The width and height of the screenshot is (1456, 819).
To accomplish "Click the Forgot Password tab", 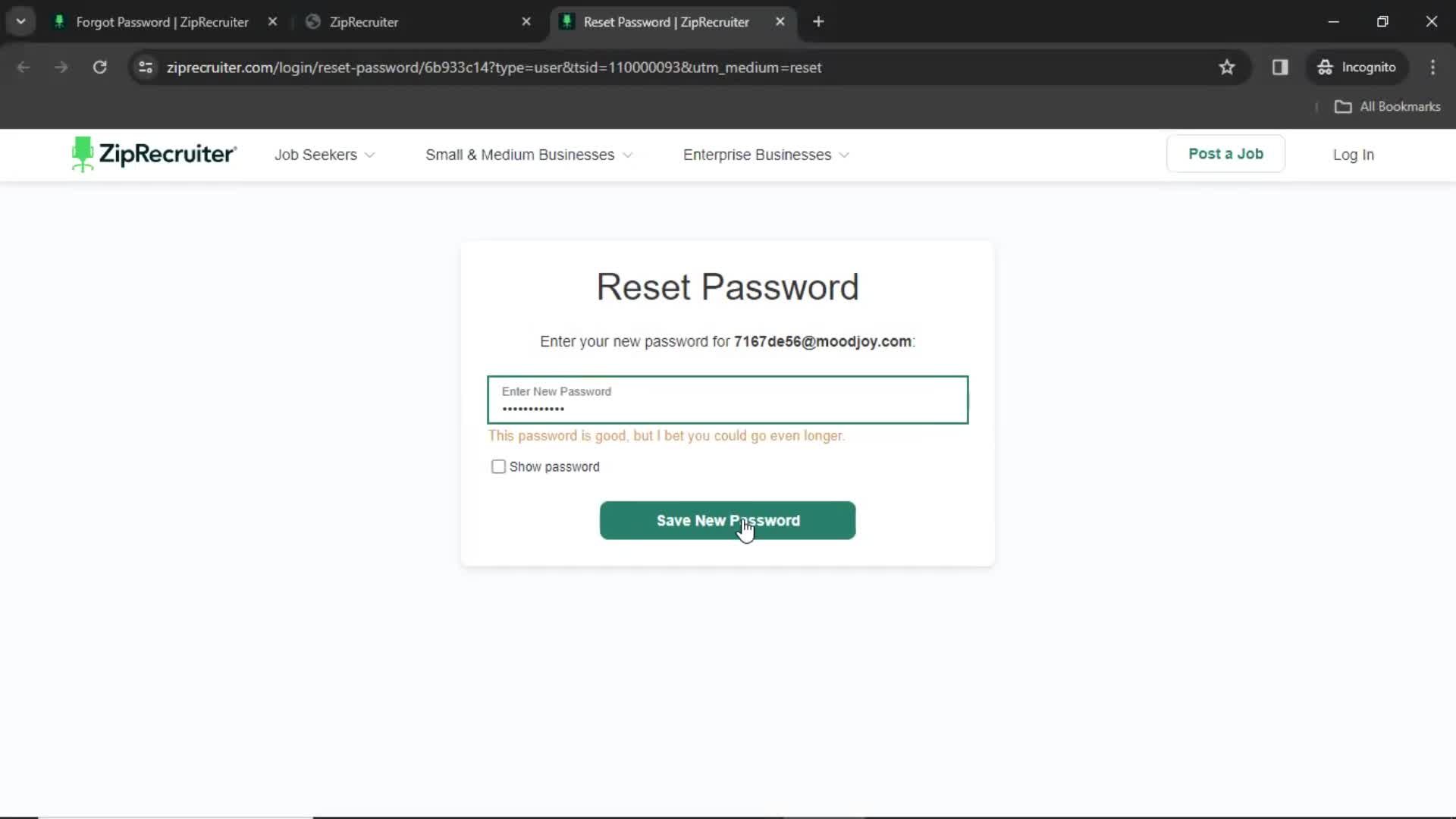I will pos(162,22).
